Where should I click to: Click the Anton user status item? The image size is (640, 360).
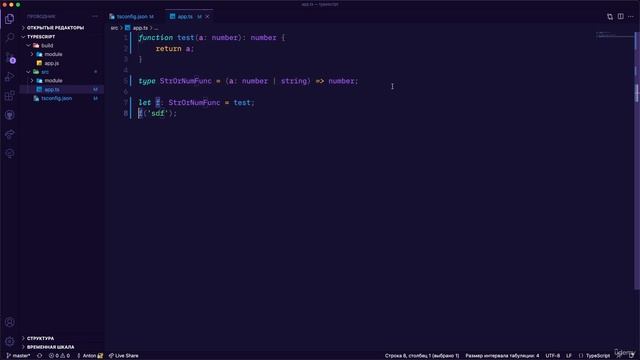pos(89,356)
